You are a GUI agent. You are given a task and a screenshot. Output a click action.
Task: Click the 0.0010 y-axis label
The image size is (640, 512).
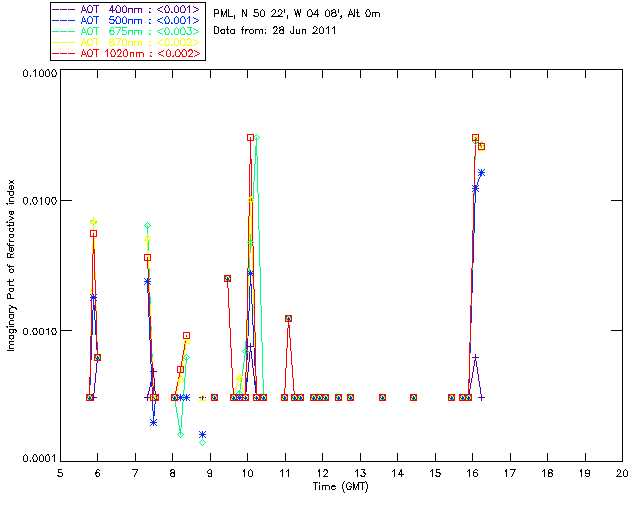(39, 331)
